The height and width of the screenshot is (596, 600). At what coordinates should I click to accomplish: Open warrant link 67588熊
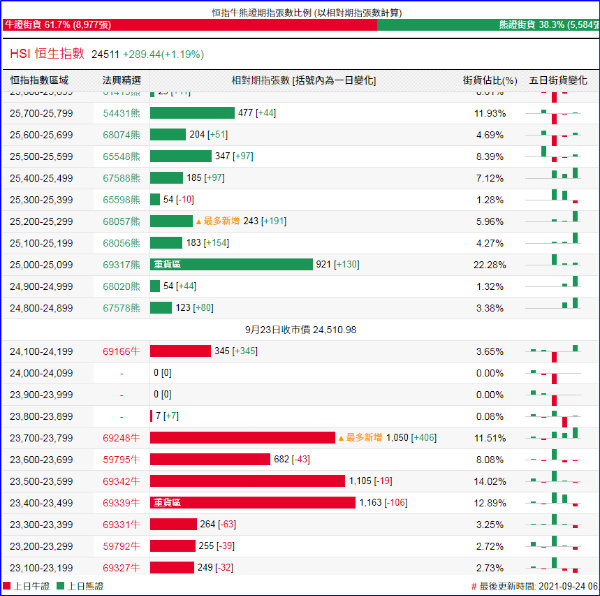click(121, 178)
